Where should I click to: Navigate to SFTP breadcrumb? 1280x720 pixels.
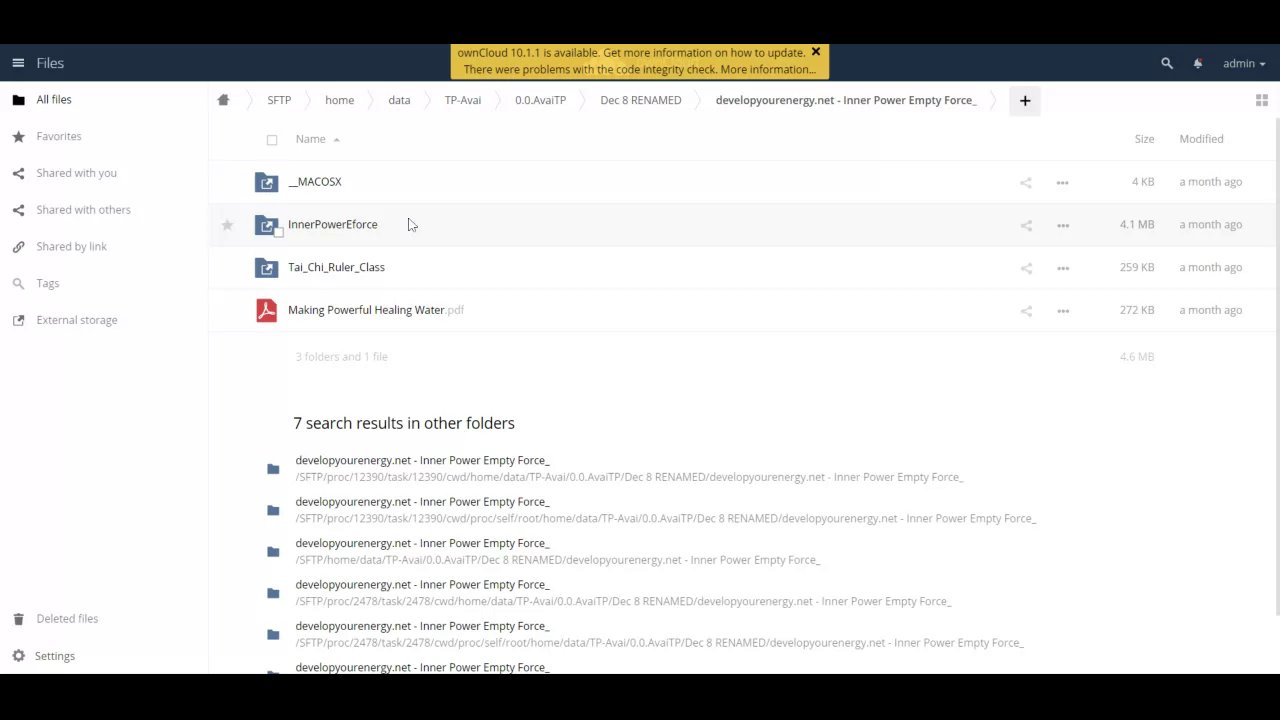(279, 100)
